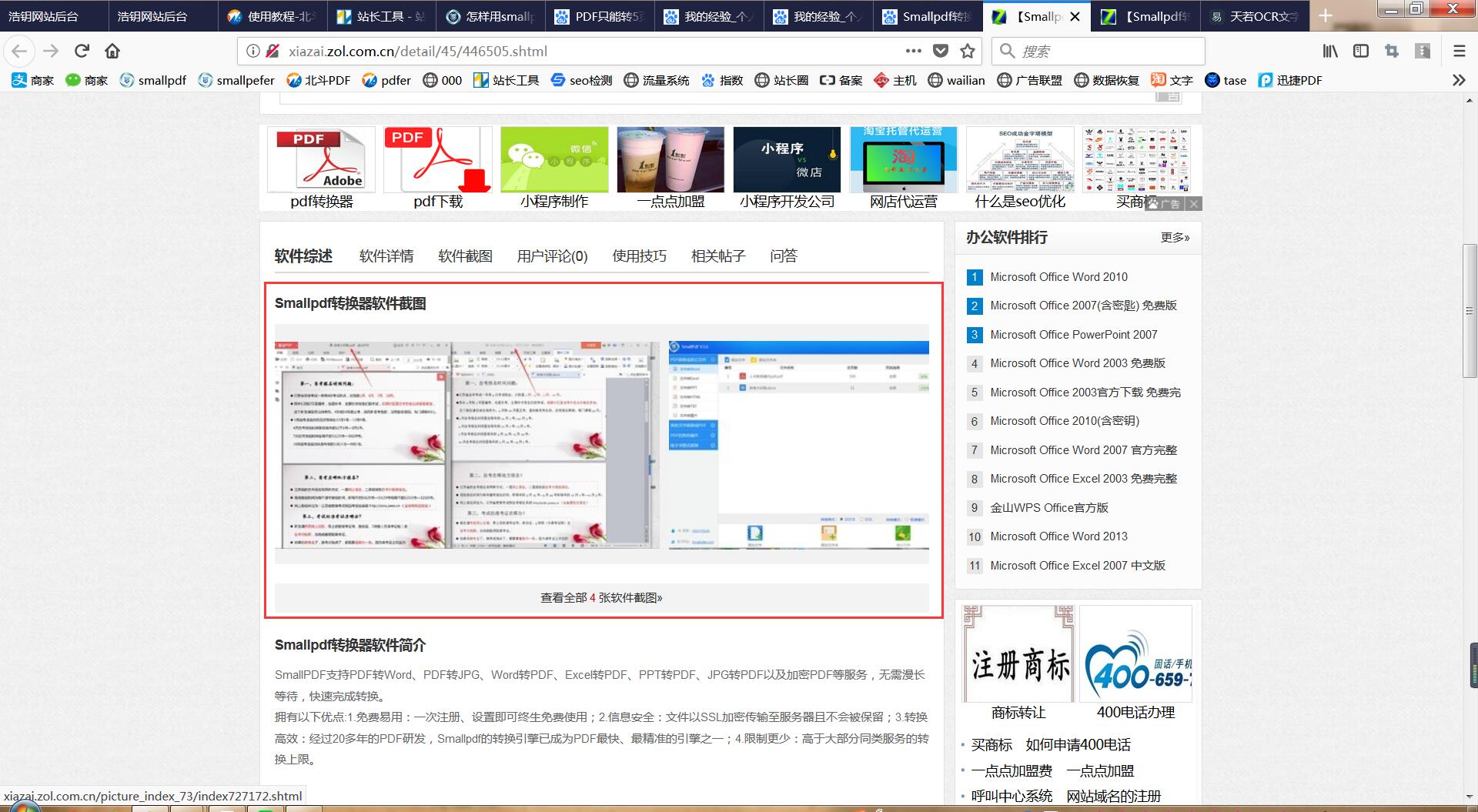Open 金山WPS Office官方版 link
Screen dimensions: 1478x812
point(1049,508)
